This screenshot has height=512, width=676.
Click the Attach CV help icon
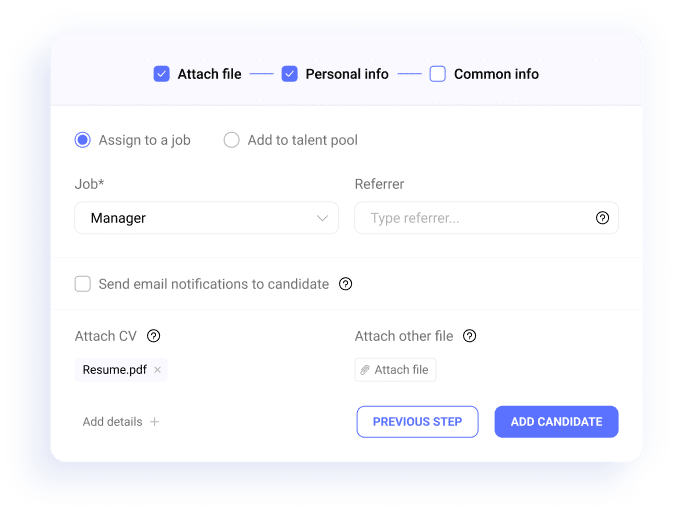tap(153, 336)
